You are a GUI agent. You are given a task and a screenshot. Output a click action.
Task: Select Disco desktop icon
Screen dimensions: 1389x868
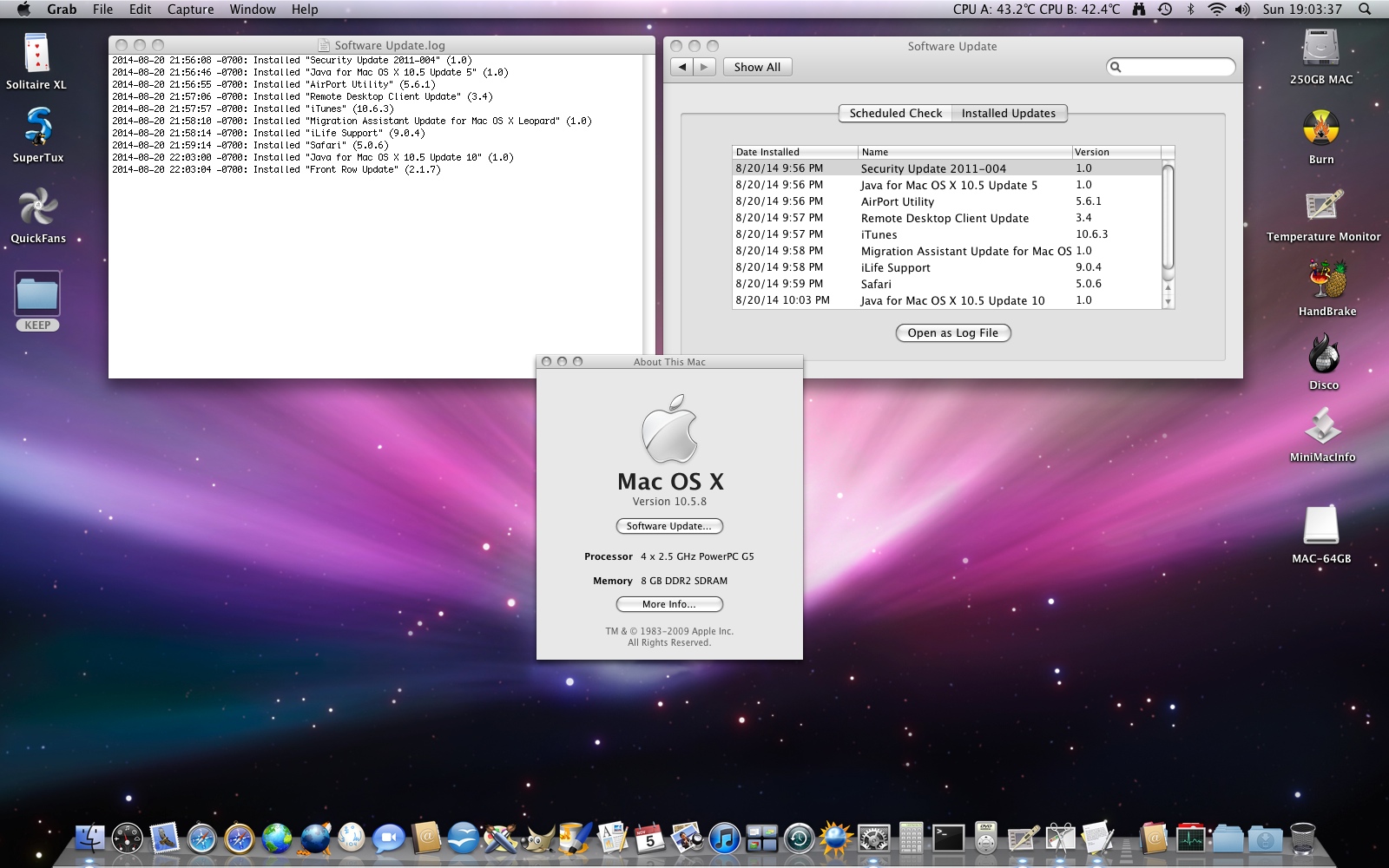click(1324, 354)
